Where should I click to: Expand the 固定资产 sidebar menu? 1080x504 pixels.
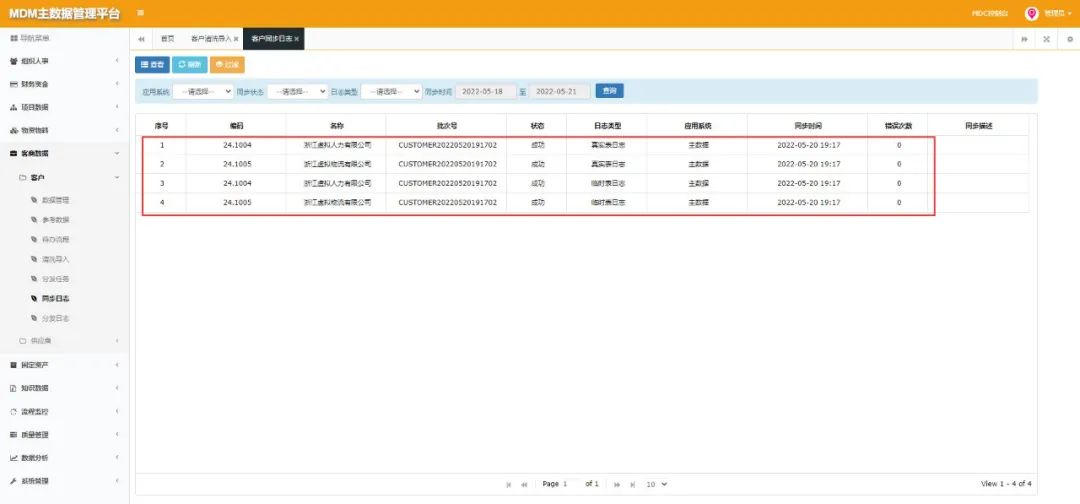(x=65, y=364)
